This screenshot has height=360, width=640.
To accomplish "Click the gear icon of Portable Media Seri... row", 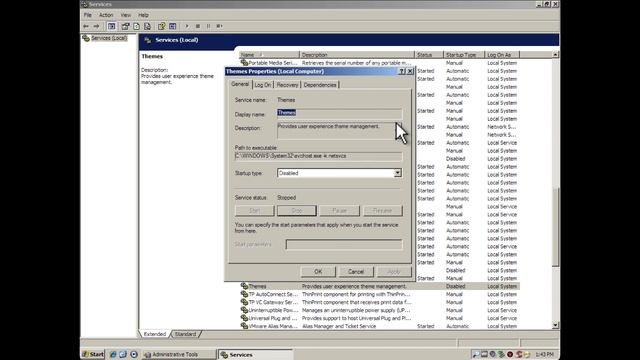I will point(244,63).
